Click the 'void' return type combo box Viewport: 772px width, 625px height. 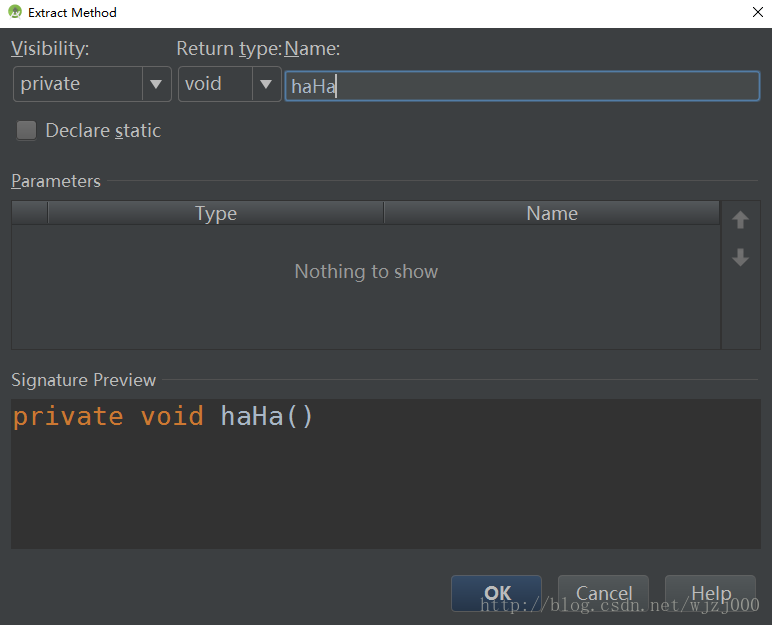(216, 85)
